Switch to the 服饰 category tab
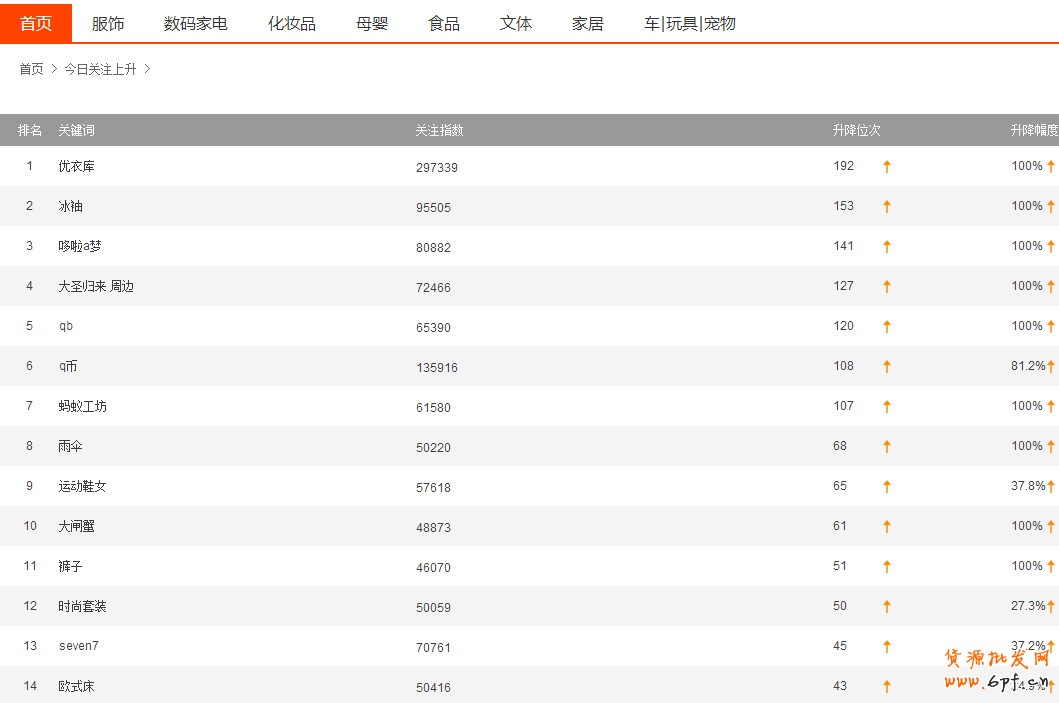Viewport: 1059px width, 703px height. click(108, 23)
